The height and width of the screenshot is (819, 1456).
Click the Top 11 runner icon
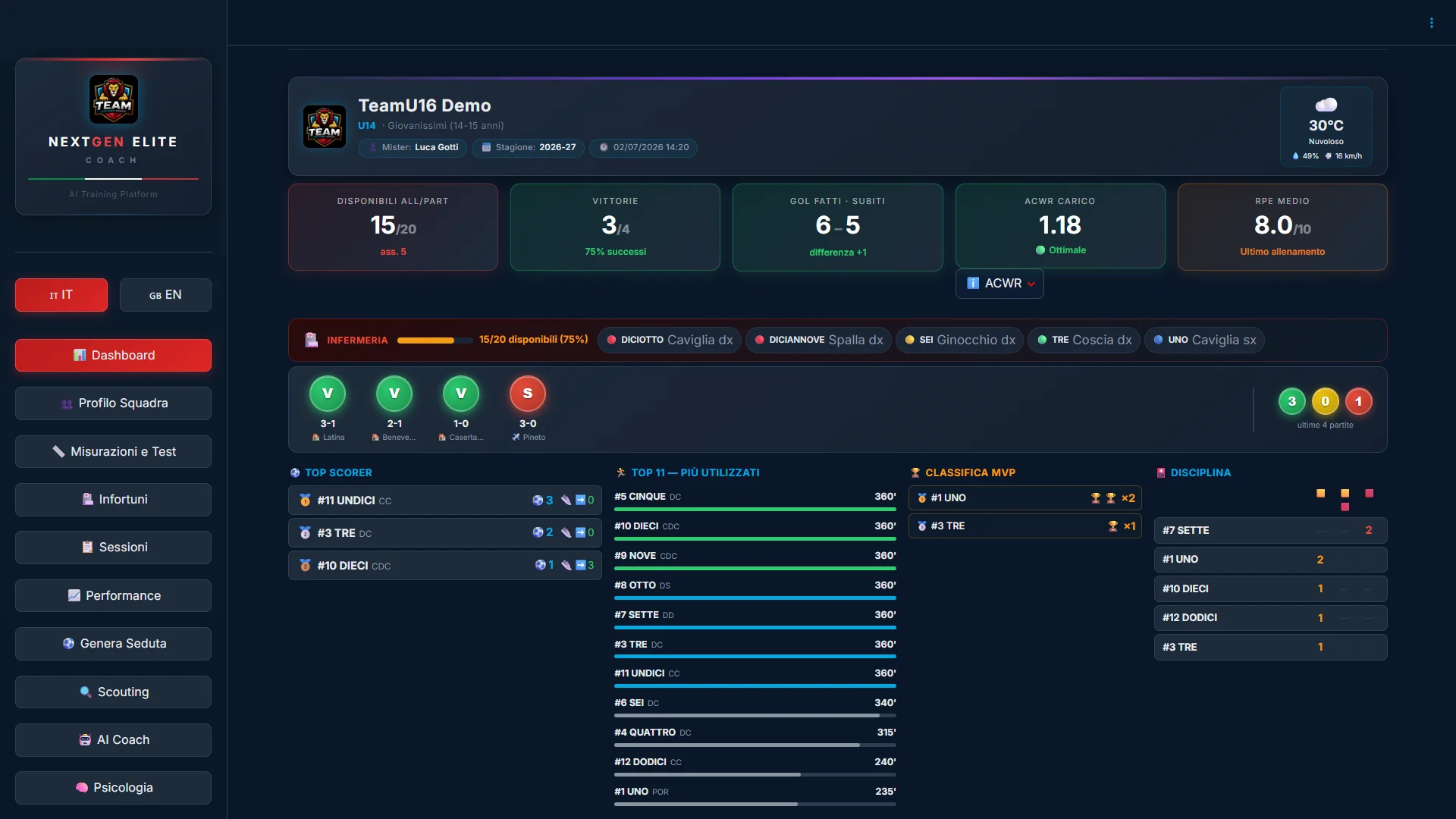[x=621, y=472]
